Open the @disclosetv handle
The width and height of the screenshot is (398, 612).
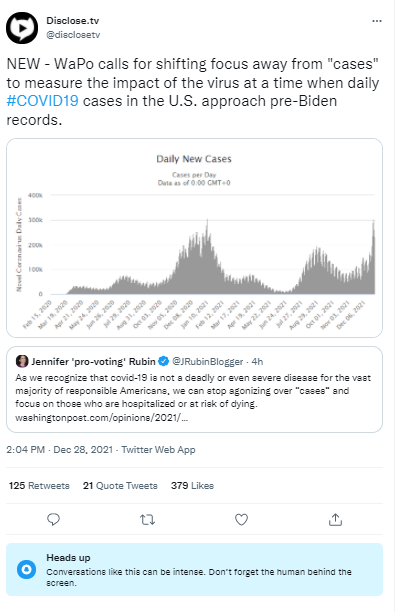tap(73, 35)
